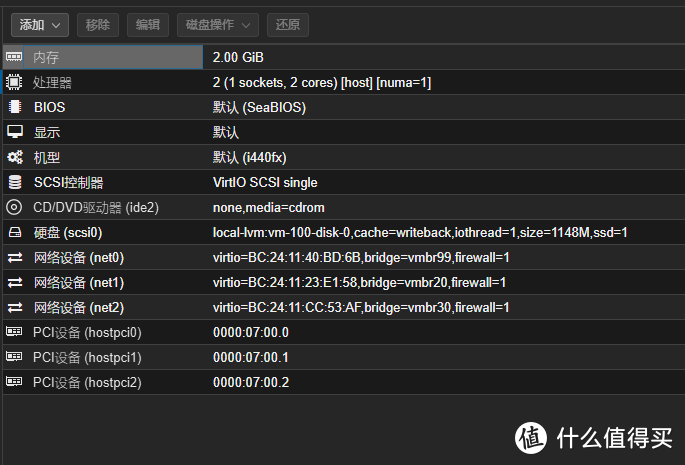The height and width of the screenshot is (465, 685).
Task: Click the 移除 button
Action: [x=98, y=25]
